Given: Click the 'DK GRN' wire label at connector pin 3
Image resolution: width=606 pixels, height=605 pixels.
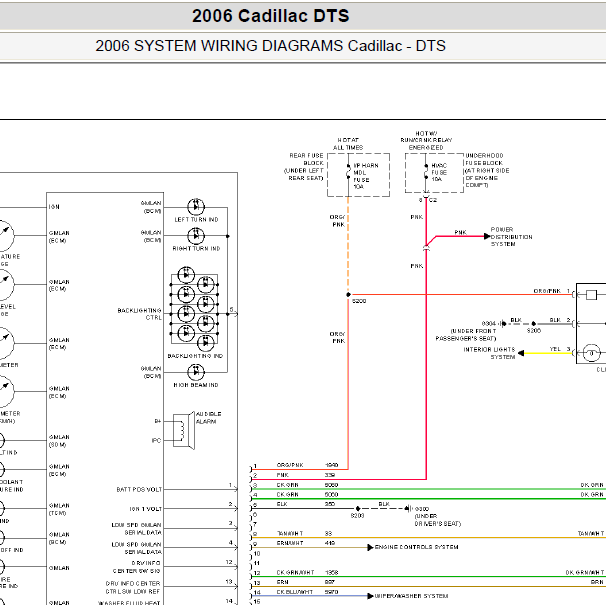Looking at the screenshot, I should point(287,485).
